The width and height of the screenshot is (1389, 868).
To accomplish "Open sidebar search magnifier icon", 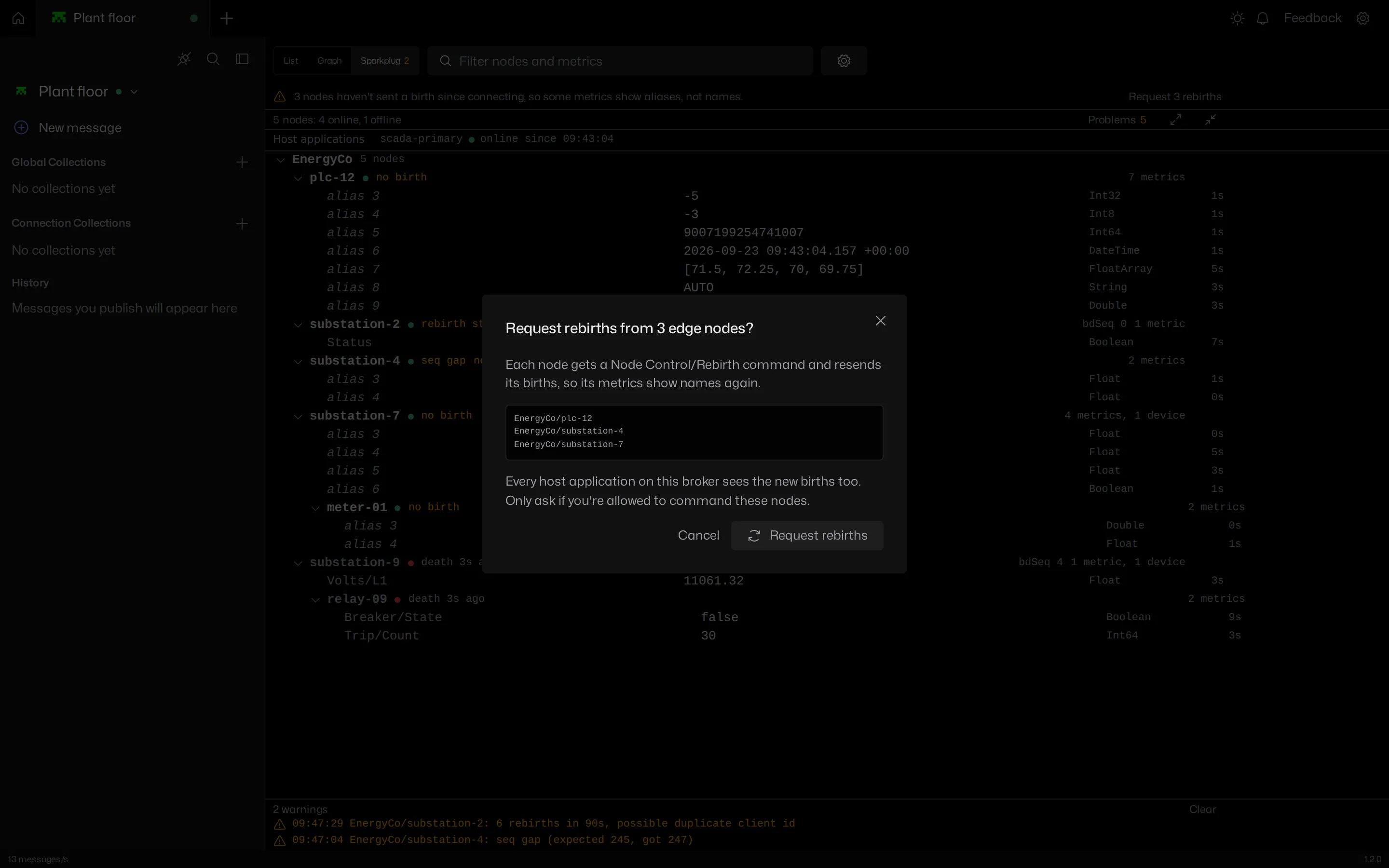I will 213,59.
